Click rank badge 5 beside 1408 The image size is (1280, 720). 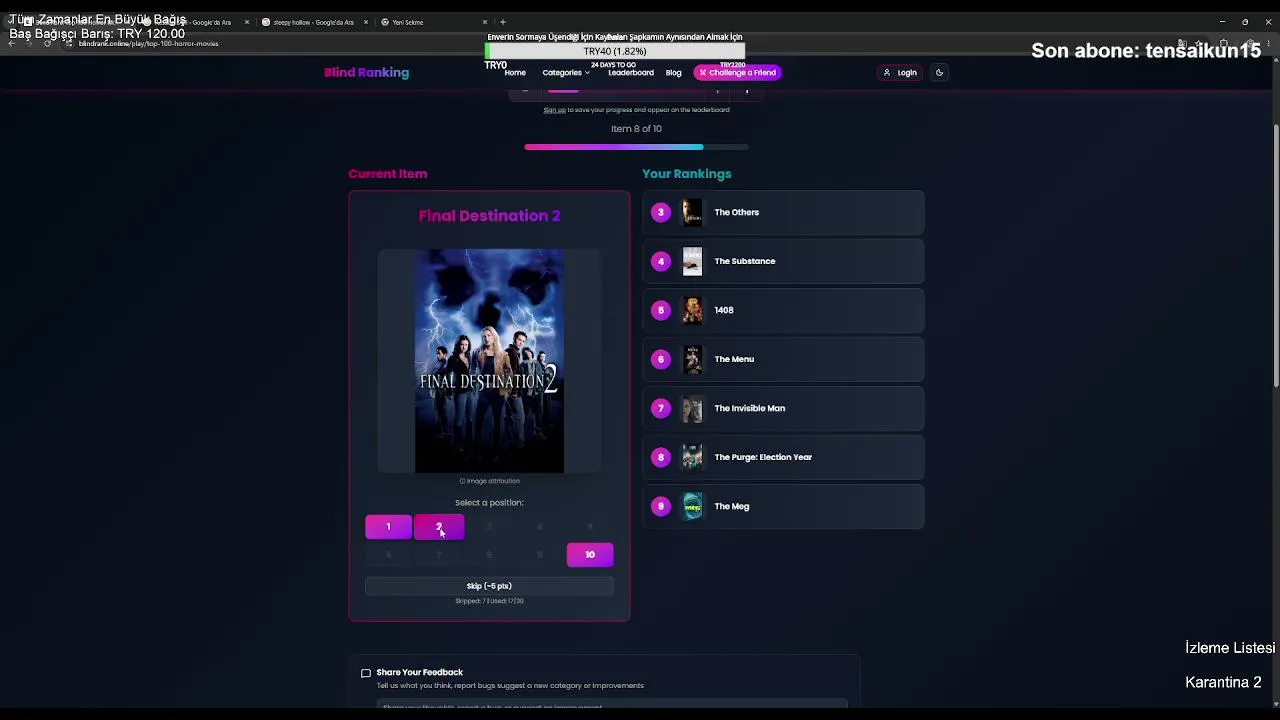660,310
